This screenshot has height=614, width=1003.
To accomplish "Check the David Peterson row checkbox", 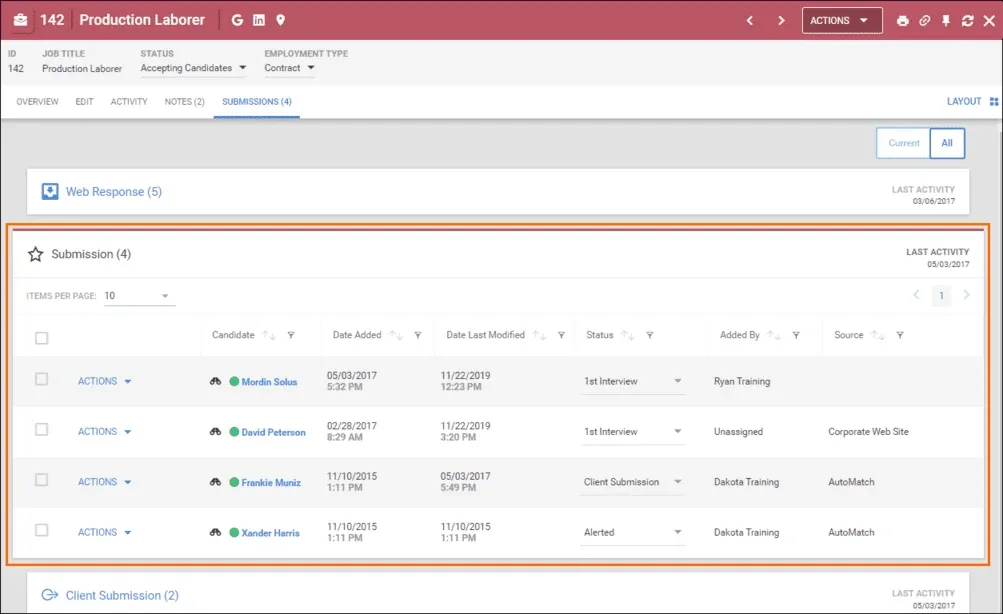I will pyautogui.click(x=42, y=430).
